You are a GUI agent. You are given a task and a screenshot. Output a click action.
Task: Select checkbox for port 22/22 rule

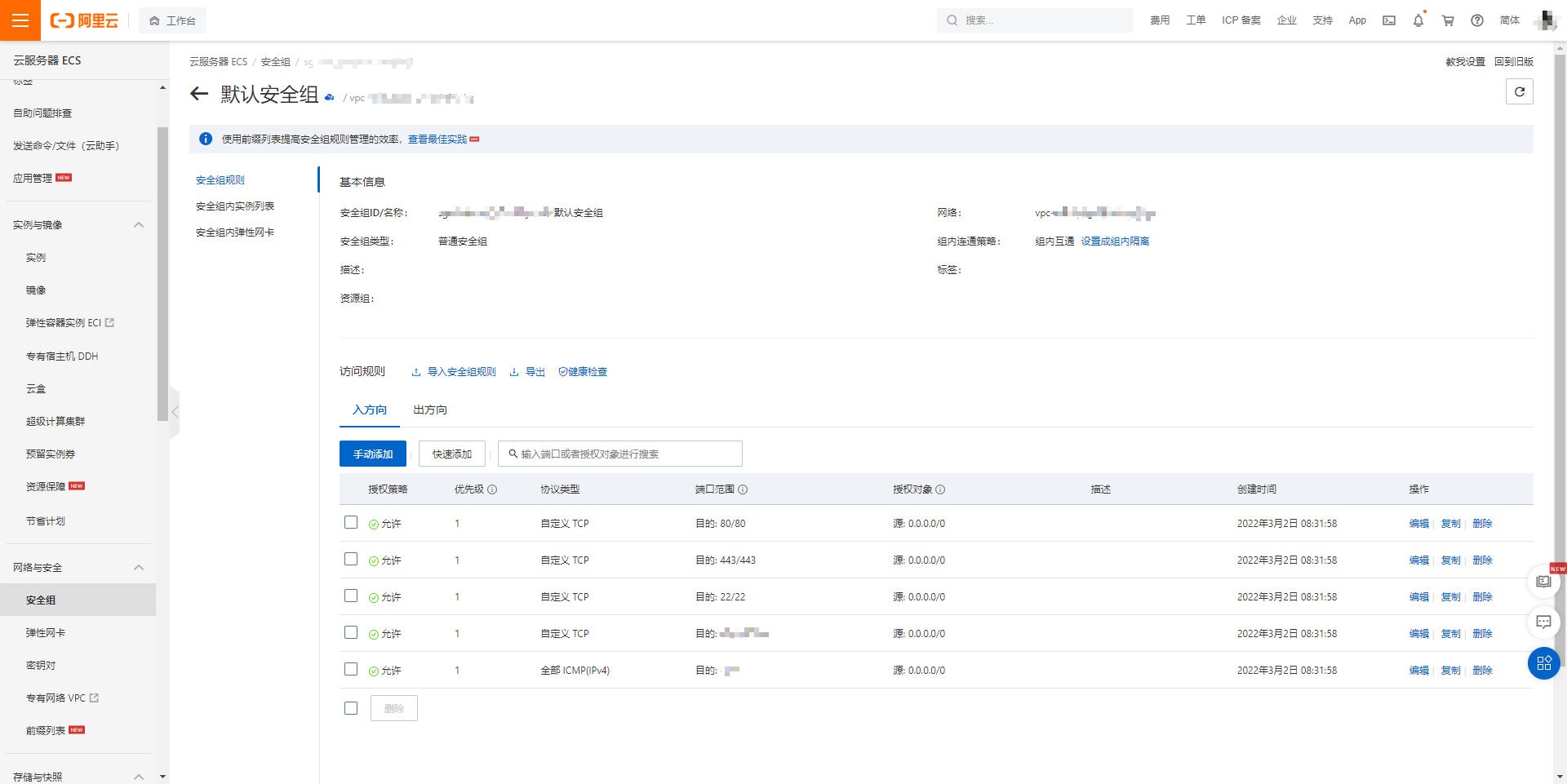pos(351,596)
